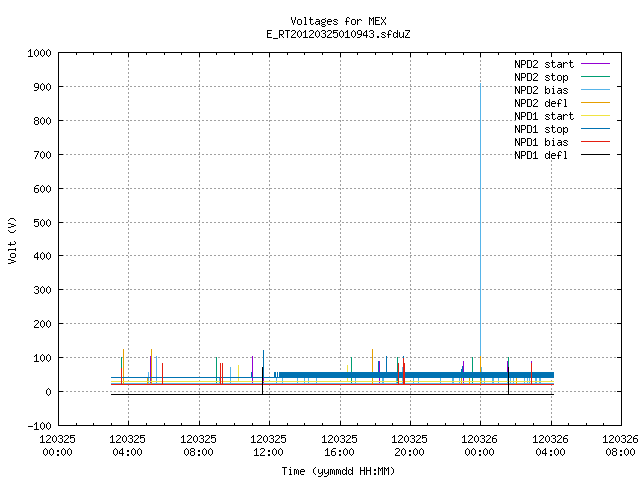Click the purple NPD2 start legend line
The height and width of the screenshot is (480, 640).
(x=595, y=64)
